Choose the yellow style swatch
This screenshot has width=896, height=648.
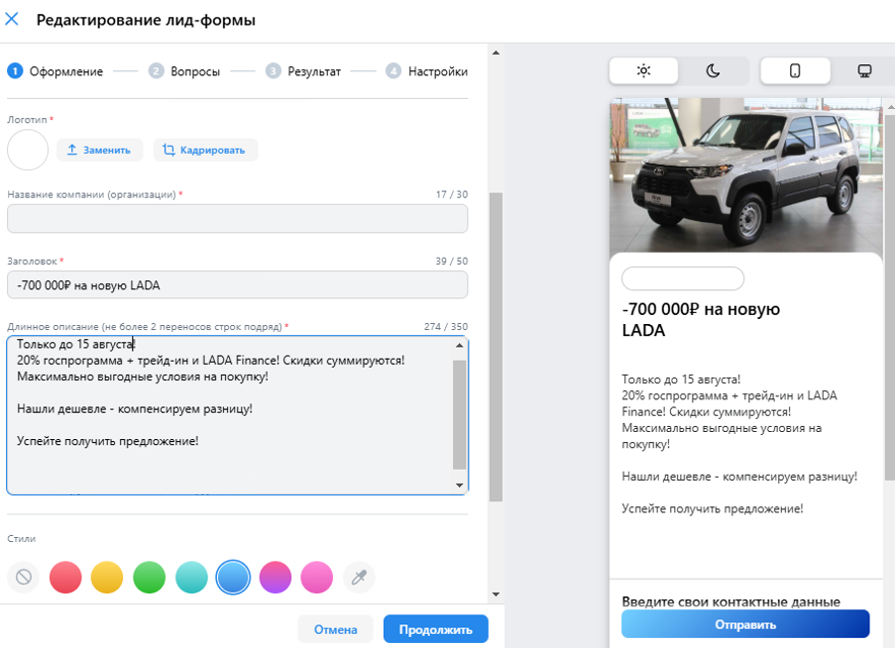pyautogui.click(x=107, y=577)
